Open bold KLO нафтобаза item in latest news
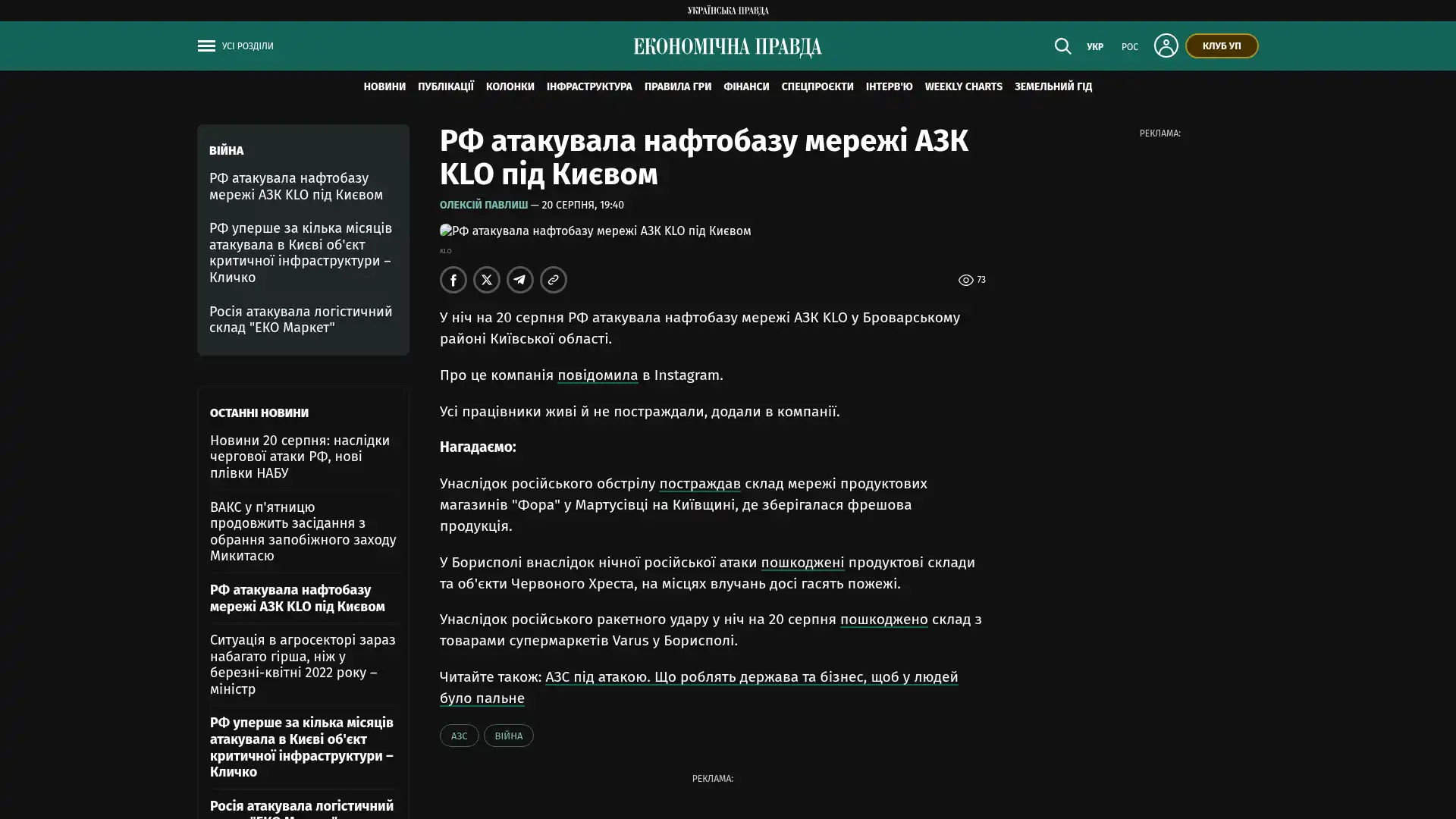Screen dimensions: 1456x819 click(297, 598)
